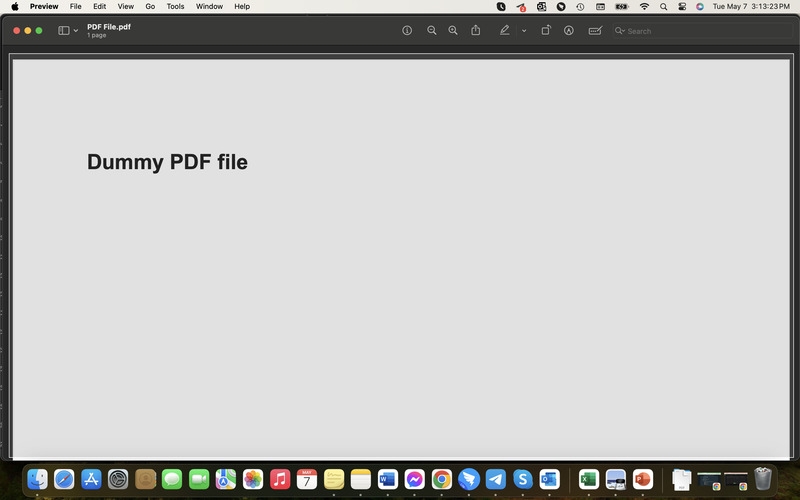Open the Preview application menu
Screen dimensions: 800x500
click(x=44, y=7)
